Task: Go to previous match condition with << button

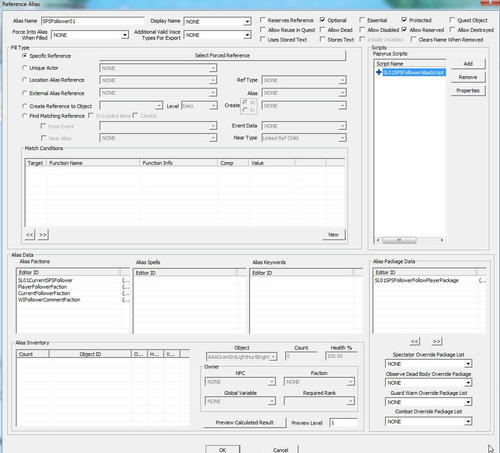Action: 30,235
